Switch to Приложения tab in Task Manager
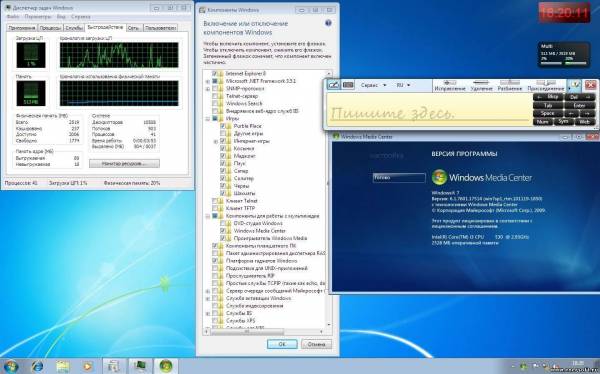This screenshot has height=374, width=600. pos(22,28)
